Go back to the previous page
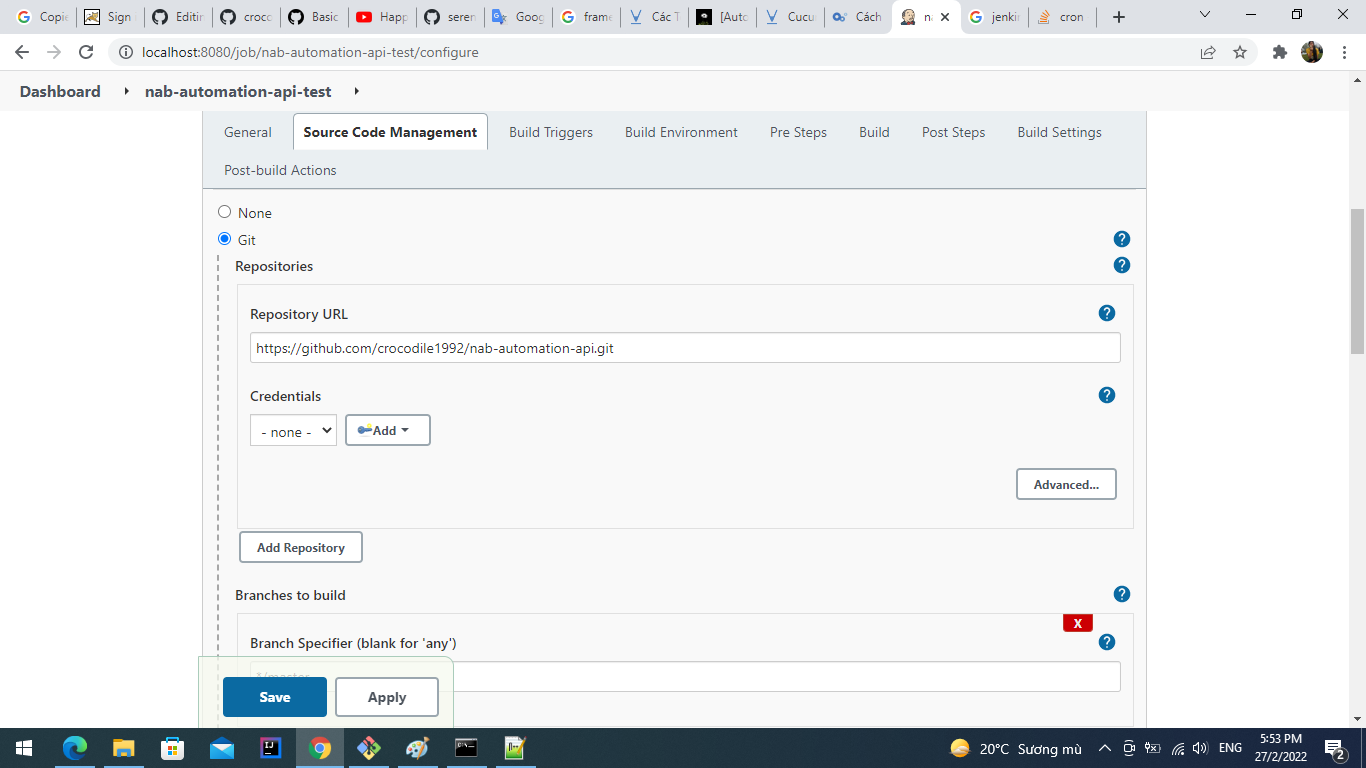The height and width of the screenshot is (768, 1366). pos(22,52)
